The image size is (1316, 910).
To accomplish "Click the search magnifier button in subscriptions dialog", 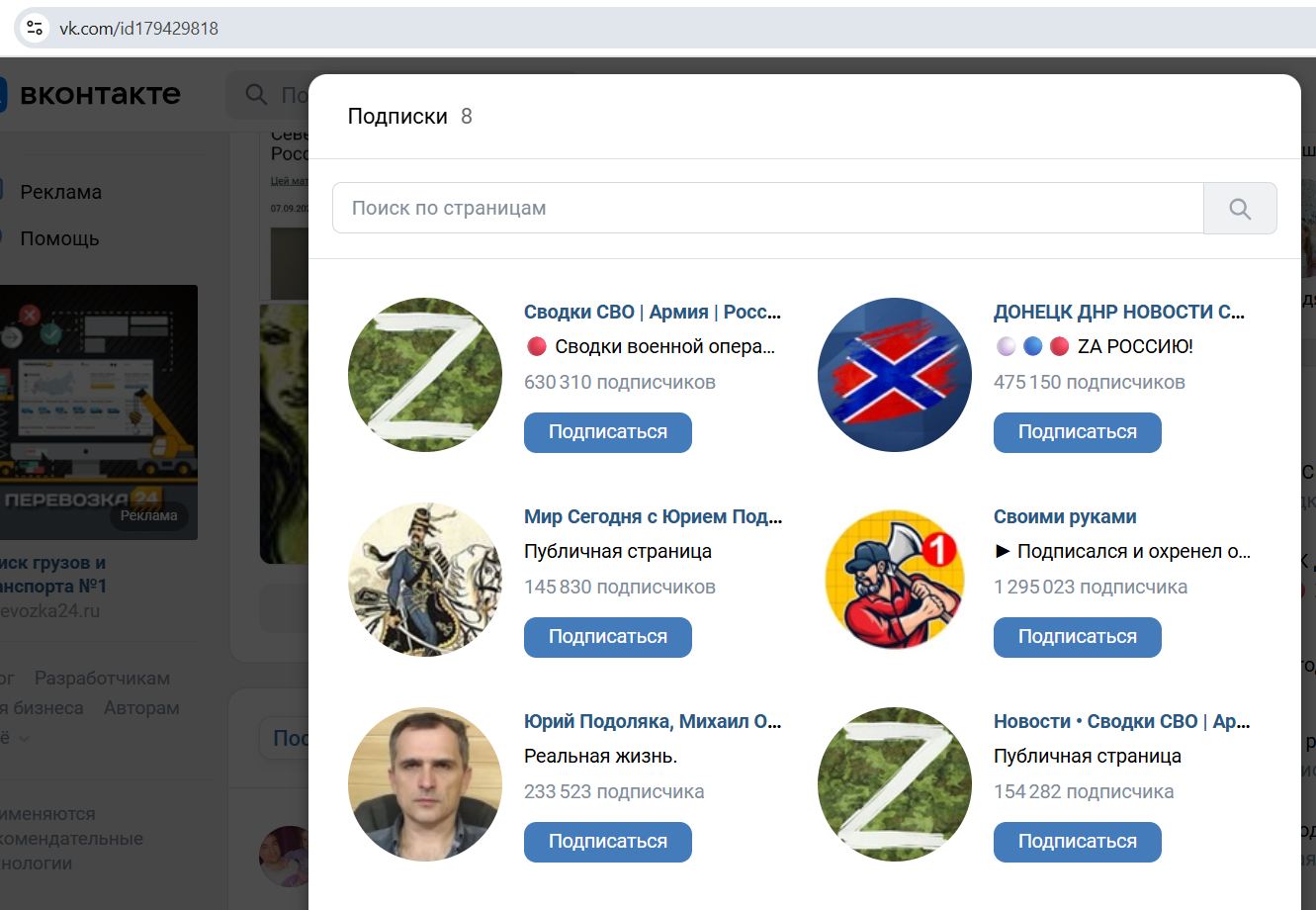I will 1240,208.
